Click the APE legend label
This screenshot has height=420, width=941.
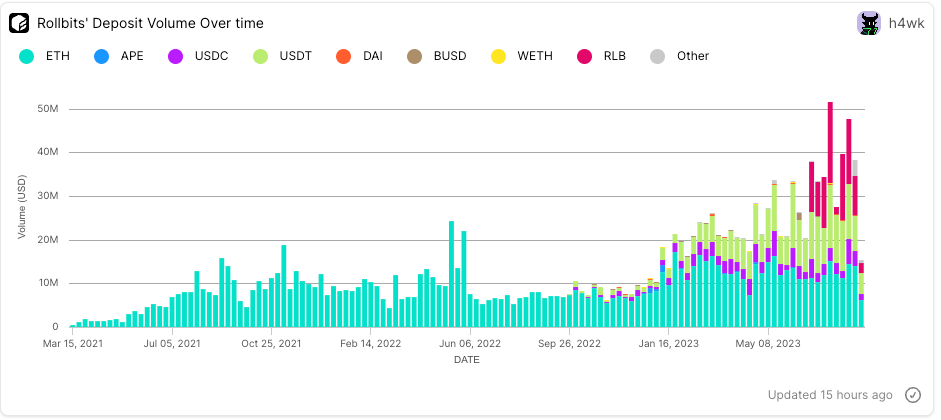pos(132,56)
